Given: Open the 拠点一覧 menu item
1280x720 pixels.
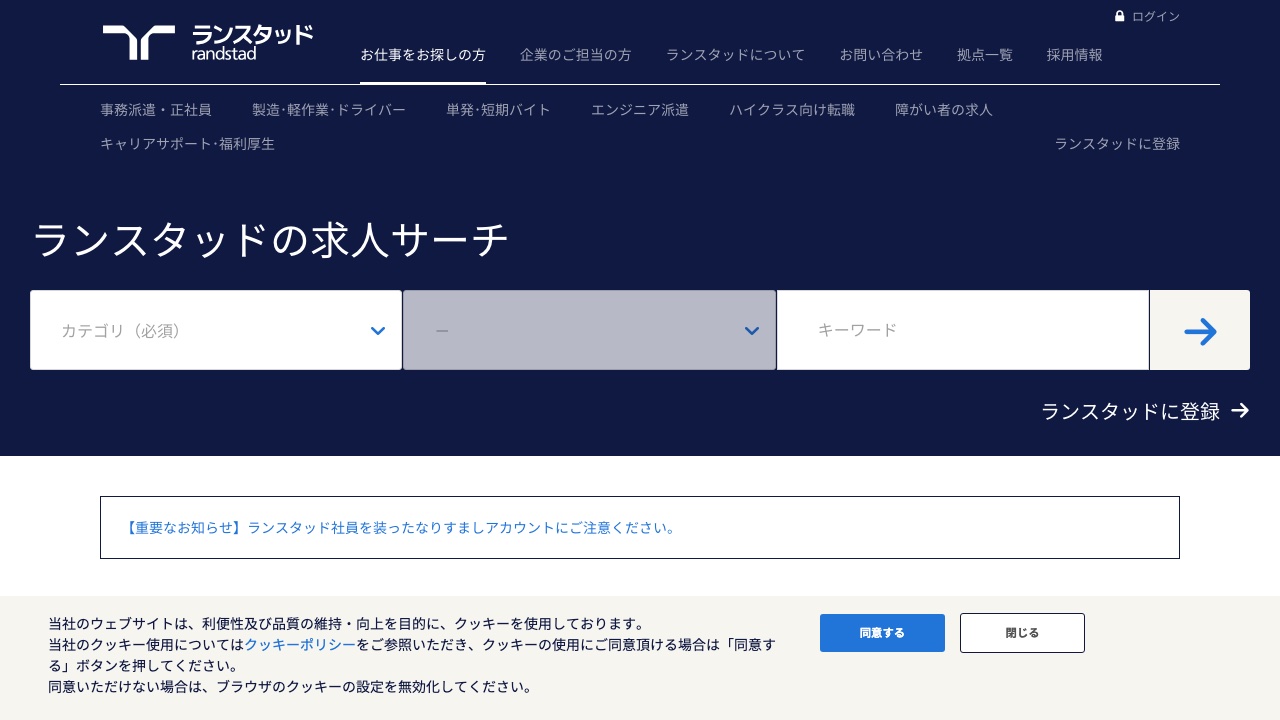Looking at the screenshot, I should pos(985,55).
